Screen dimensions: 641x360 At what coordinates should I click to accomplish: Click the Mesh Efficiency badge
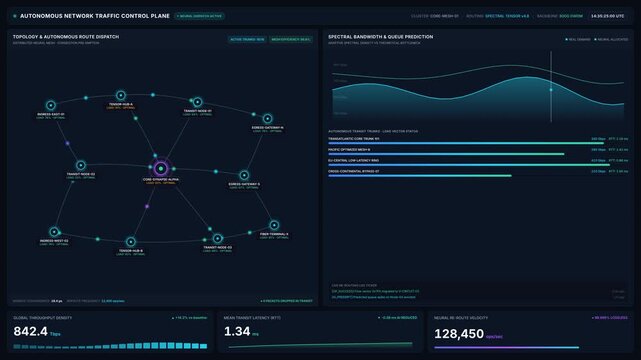click(x=291, y=39)
